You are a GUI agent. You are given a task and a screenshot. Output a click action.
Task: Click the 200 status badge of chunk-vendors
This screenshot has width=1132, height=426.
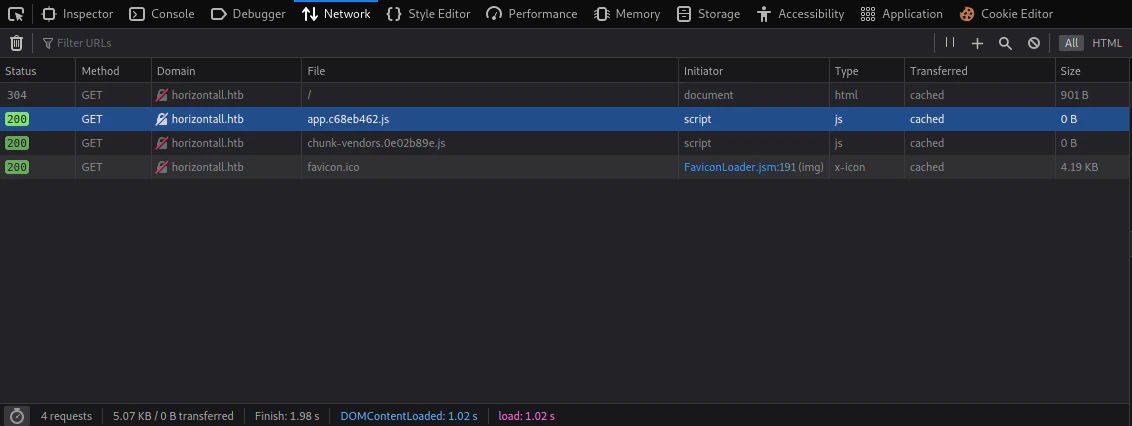click(17, 143)
